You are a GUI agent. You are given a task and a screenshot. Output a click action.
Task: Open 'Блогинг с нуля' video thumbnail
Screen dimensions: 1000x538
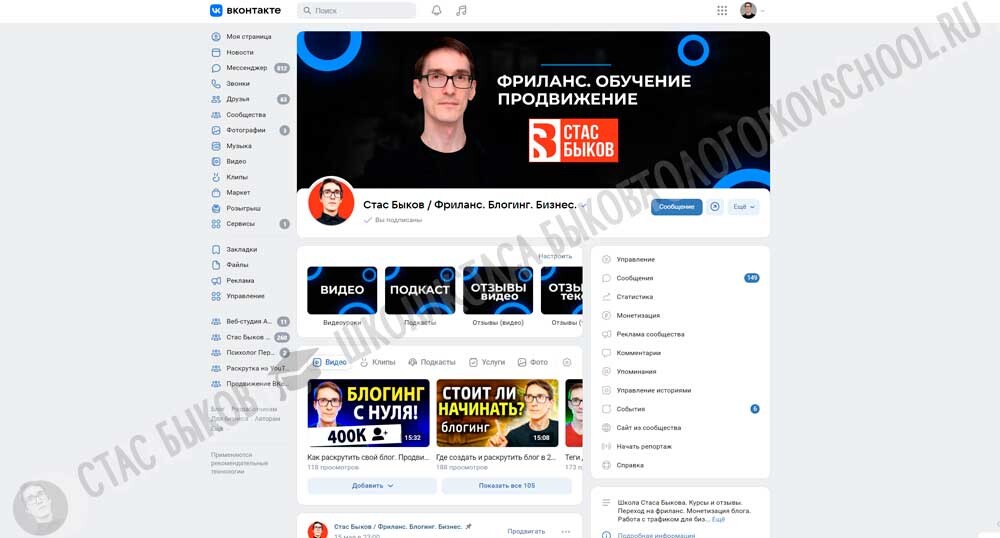(x=368, y=412)
